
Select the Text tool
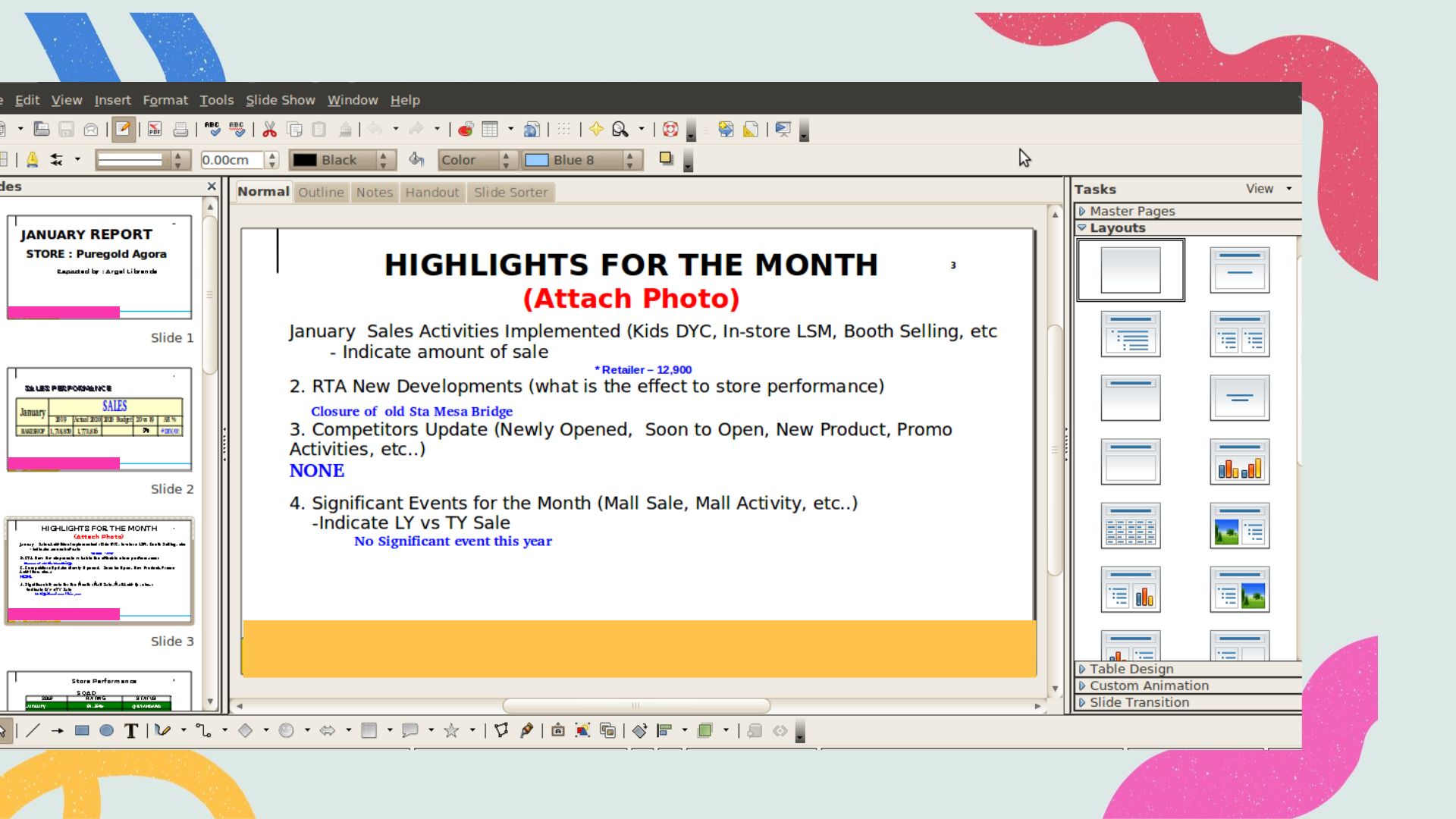(x=131, y=731)
